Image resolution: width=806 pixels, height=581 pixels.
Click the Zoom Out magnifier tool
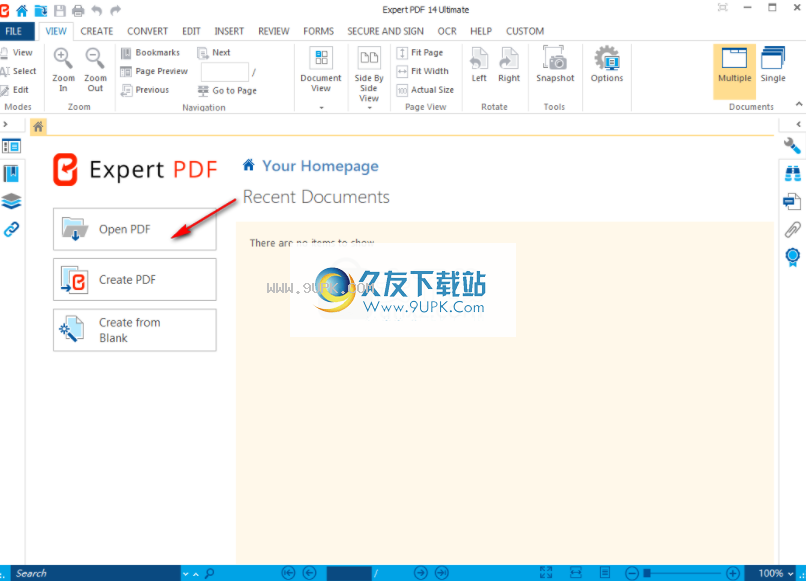click(95, 70)
